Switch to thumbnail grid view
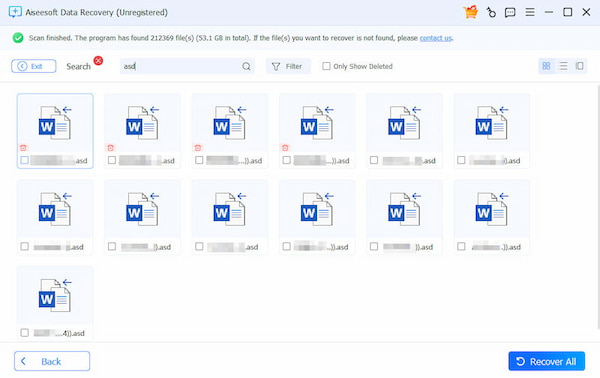The image size is (600, 378). (x=546, y=66)
